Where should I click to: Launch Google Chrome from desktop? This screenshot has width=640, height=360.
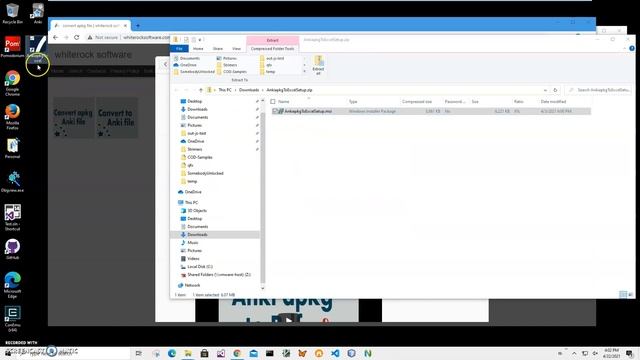tap(12, 82)
